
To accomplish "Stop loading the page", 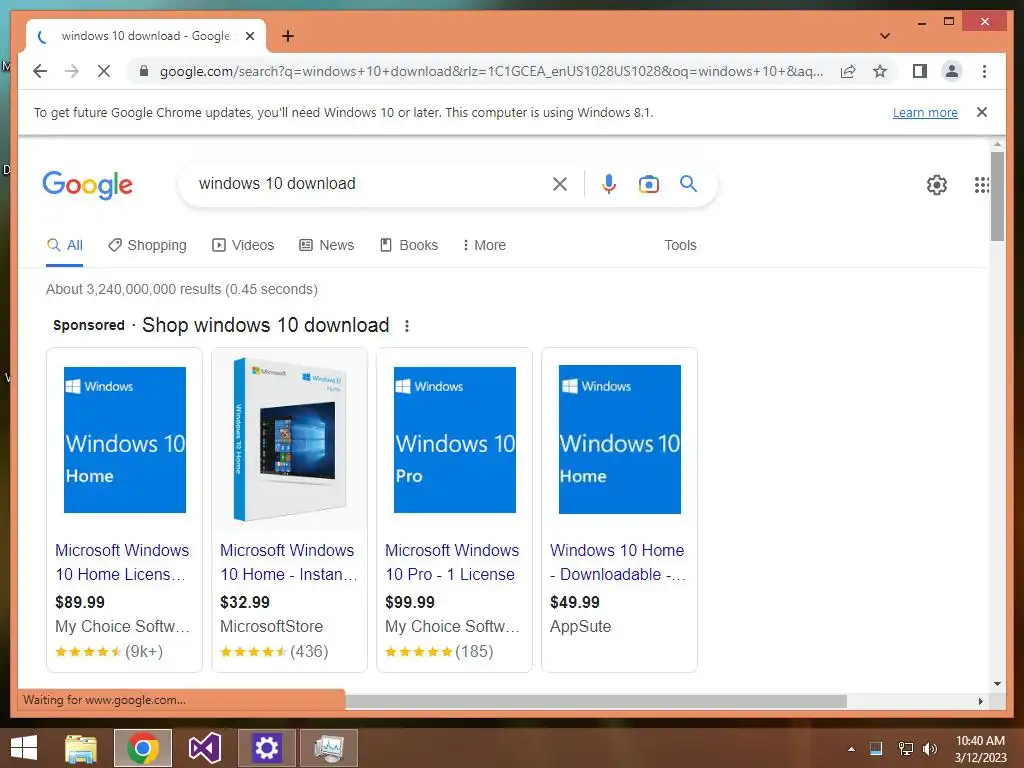I will [x=104, y=71].
